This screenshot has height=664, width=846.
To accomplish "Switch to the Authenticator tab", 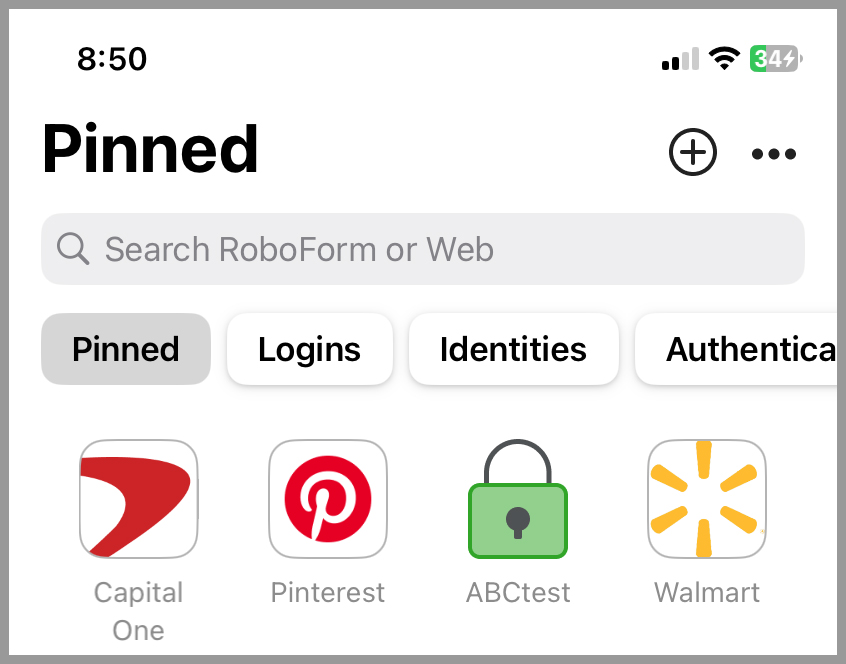I will (740, 349).
